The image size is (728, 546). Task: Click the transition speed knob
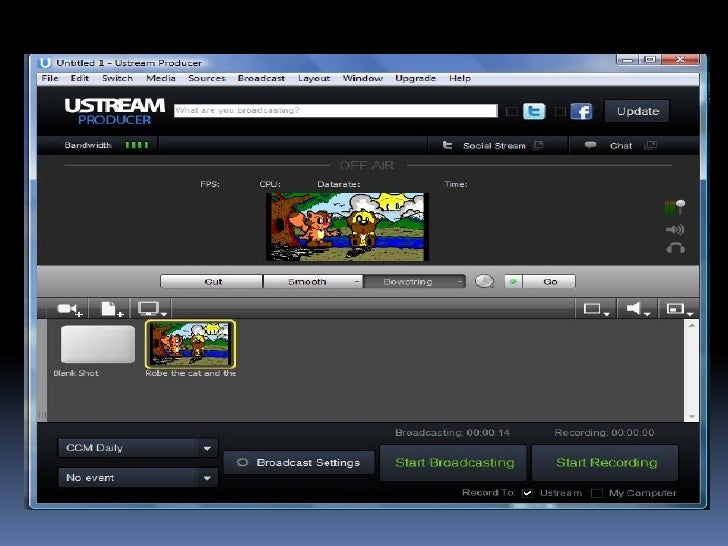[484, 281]
